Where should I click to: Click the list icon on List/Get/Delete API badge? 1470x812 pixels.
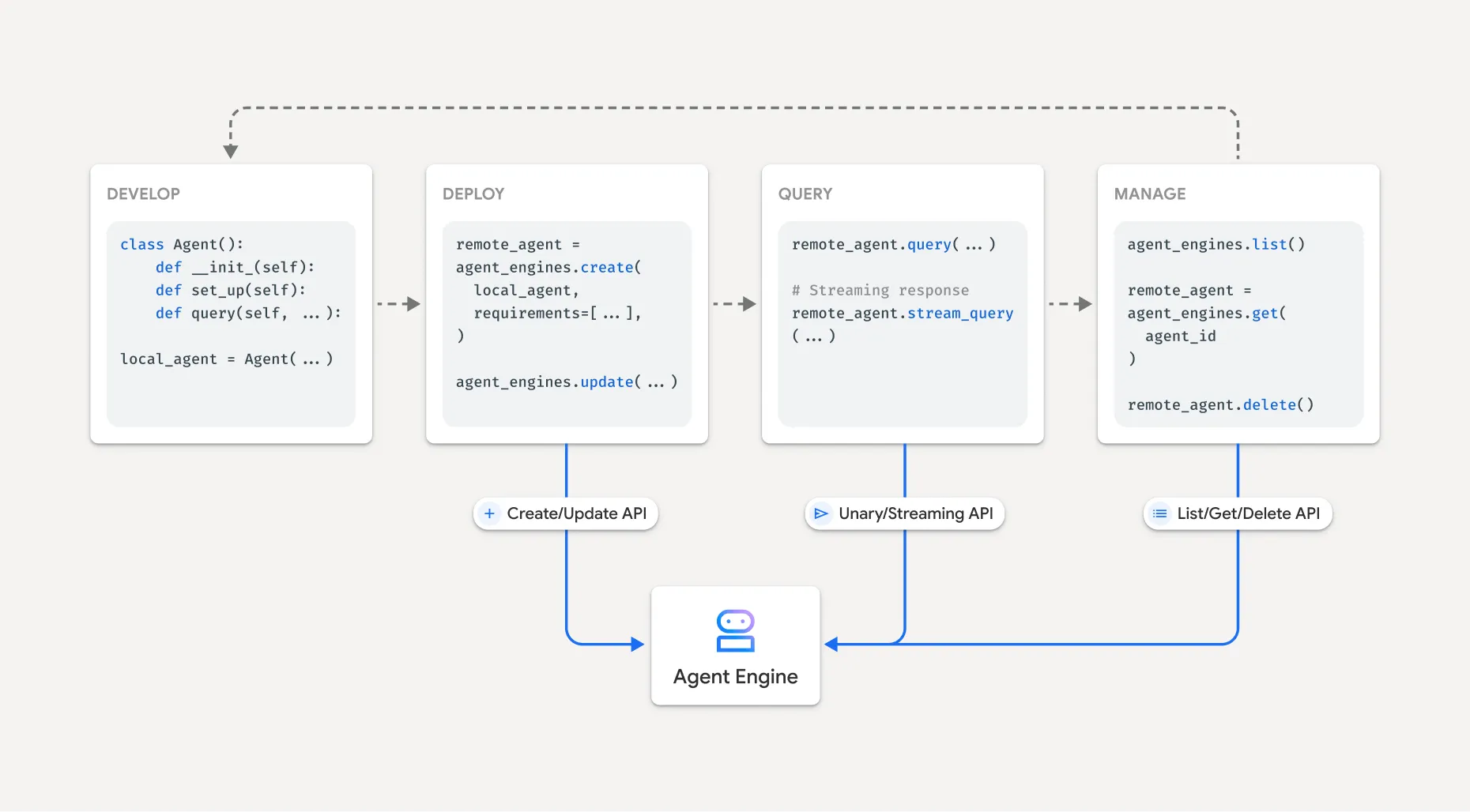click(1159, 513)
